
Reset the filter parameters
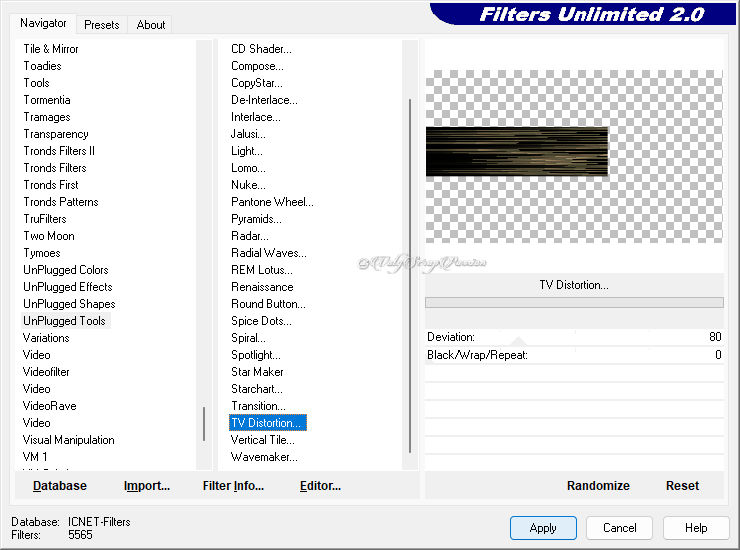pyautogui.click(x=682, y=486)
